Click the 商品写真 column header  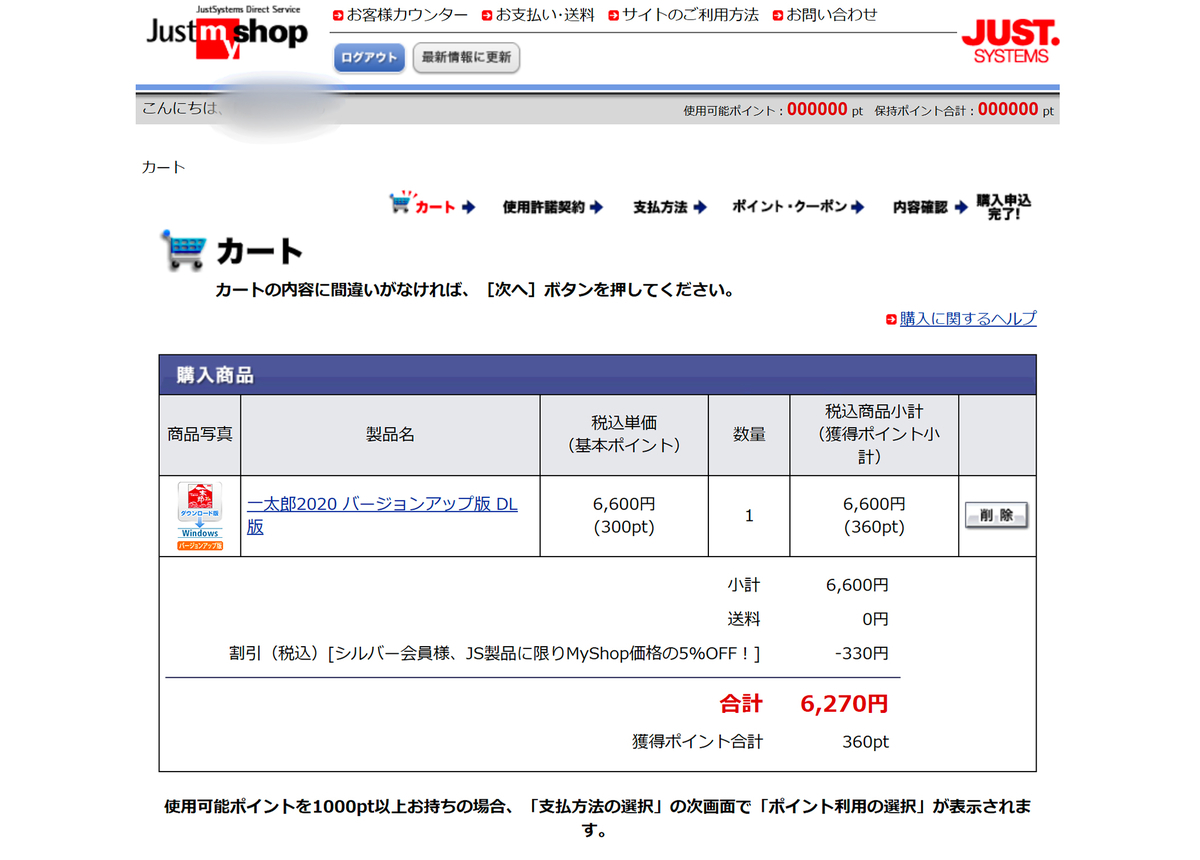(x=200, y=435)
